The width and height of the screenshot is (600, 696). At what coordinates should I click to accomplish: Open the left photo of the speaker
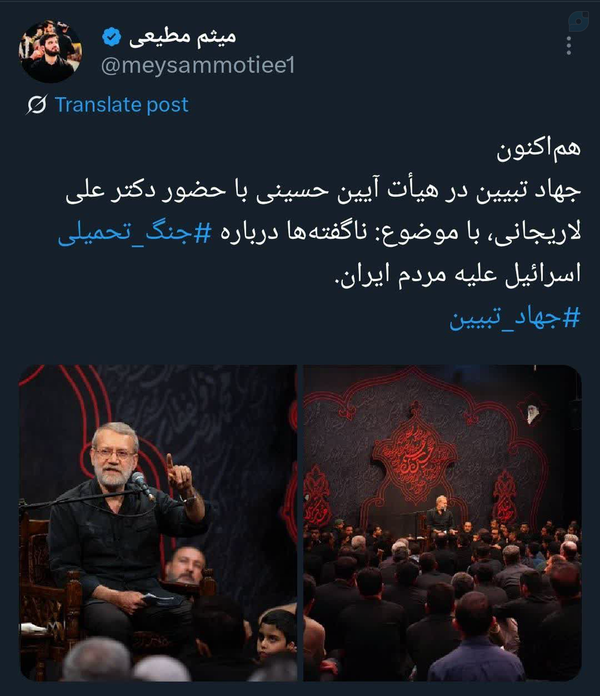point(158,523)
